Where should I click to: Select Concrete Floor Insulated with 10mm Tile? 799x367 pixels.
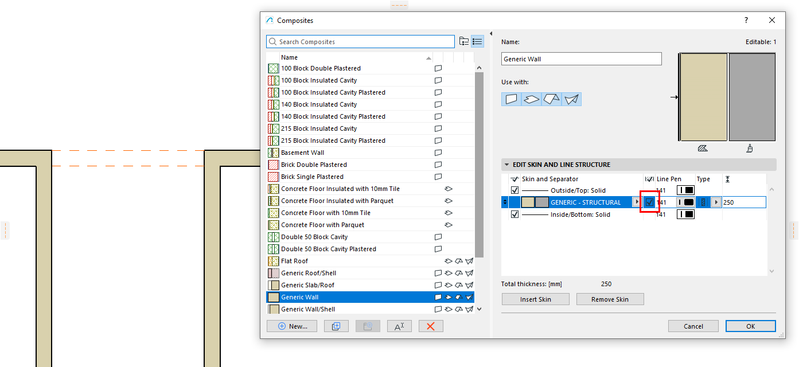(370, 189)
